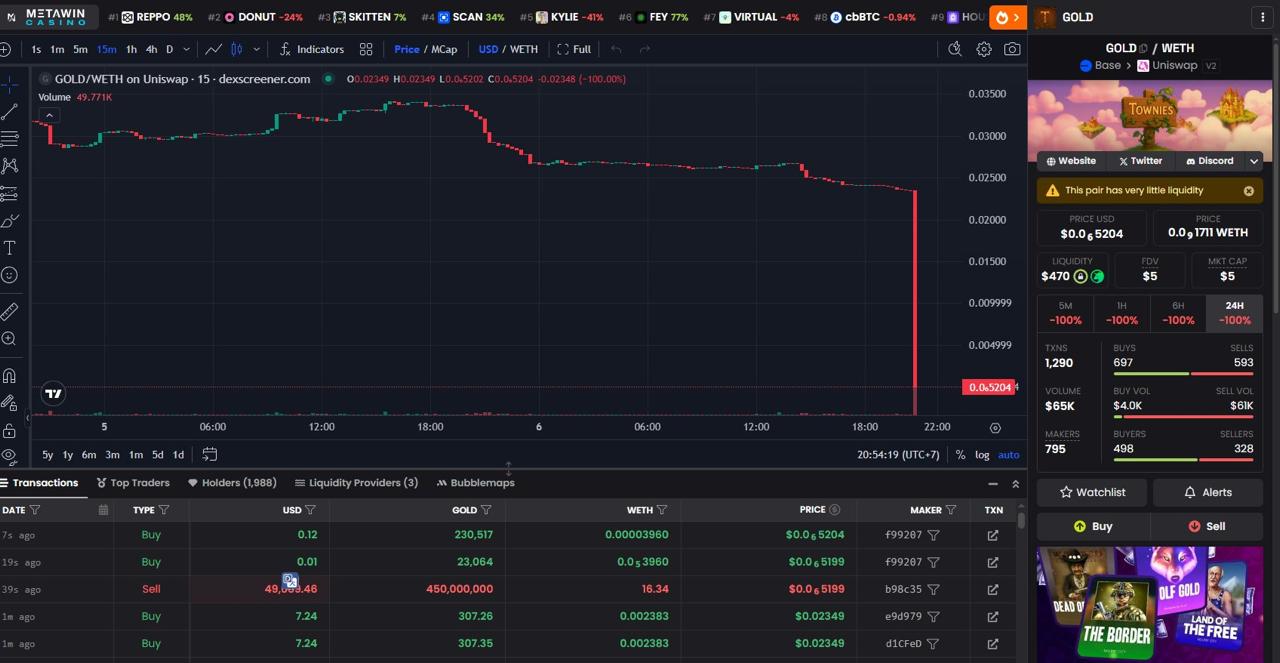Switch chart denomination to WETH
Viewport: 1280px width, 663px height.
point(523,49)
